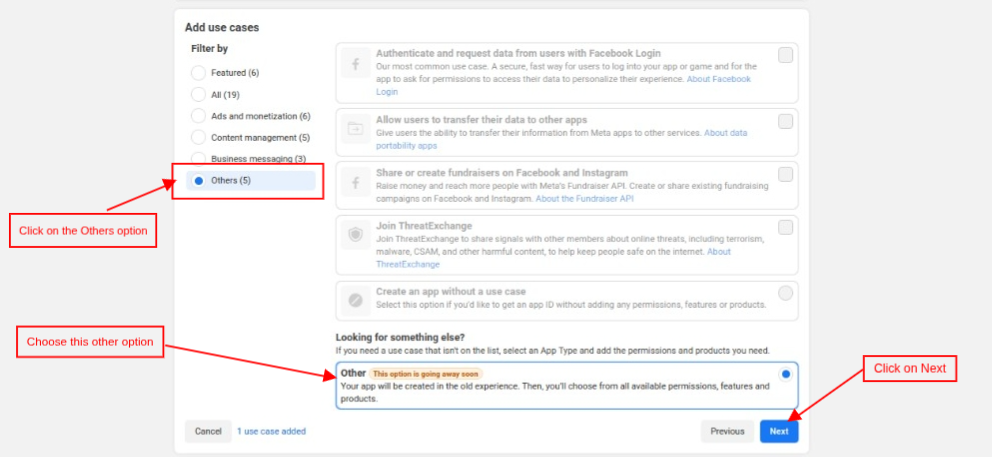This screenshot has height=457, width=993.
Task: Click the Facebook logo icon for Facebook Login
Action: point(356,63)
